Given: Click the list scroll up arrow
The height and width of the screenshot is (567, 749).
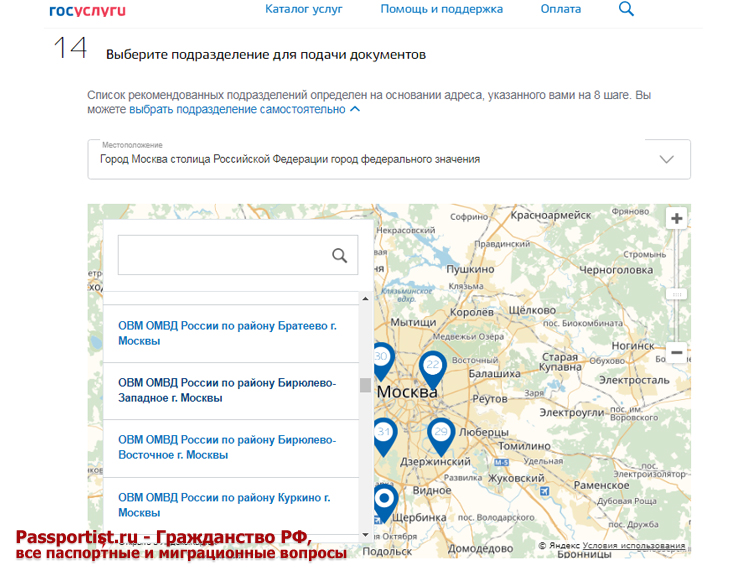Looking at the screenshot, I should (x=365, y=299).
